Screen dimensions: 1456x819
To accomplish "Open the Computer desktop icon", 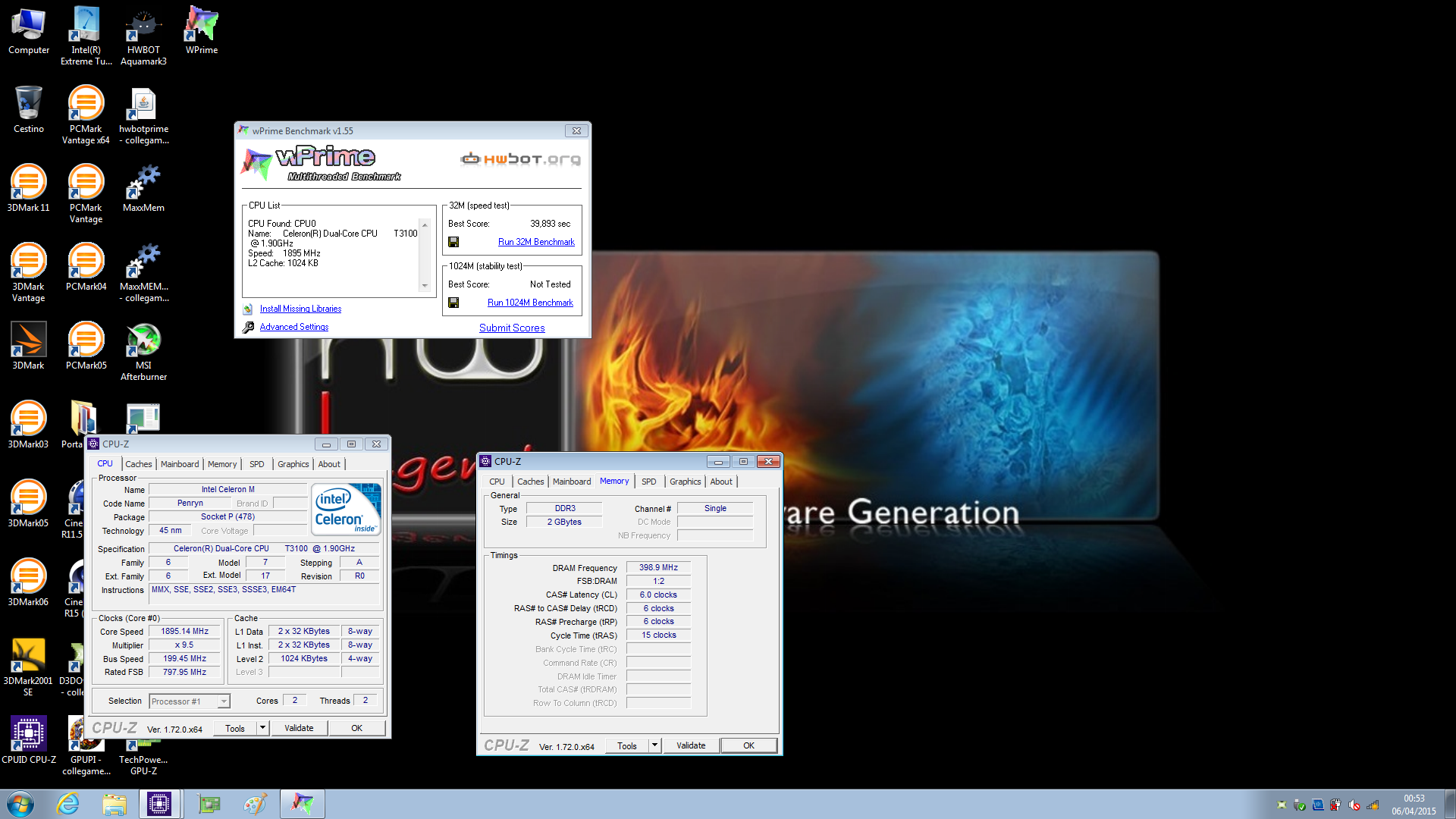I will [x=29, y=31].
